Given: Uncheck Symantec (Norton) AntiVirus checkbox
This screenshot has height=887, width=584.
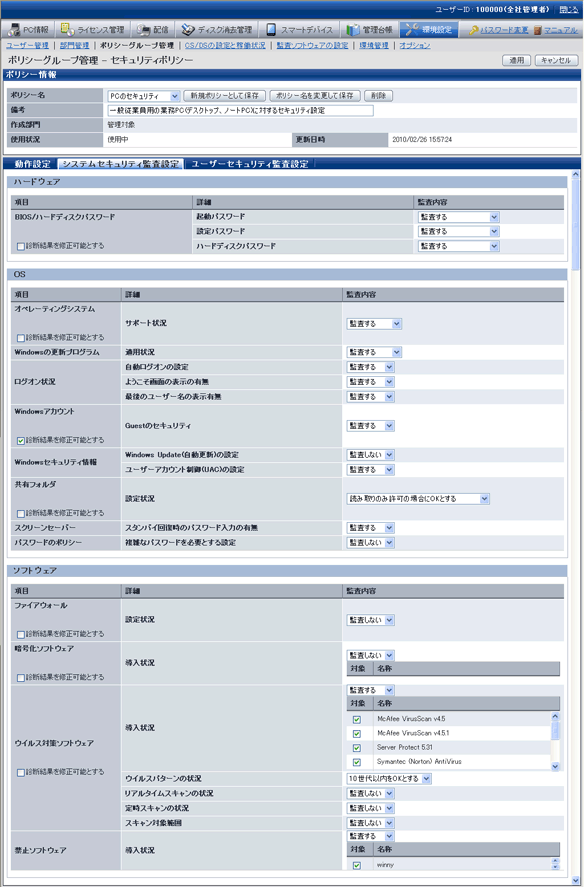Looking at the screenshot, I should [x=357, y=763].
